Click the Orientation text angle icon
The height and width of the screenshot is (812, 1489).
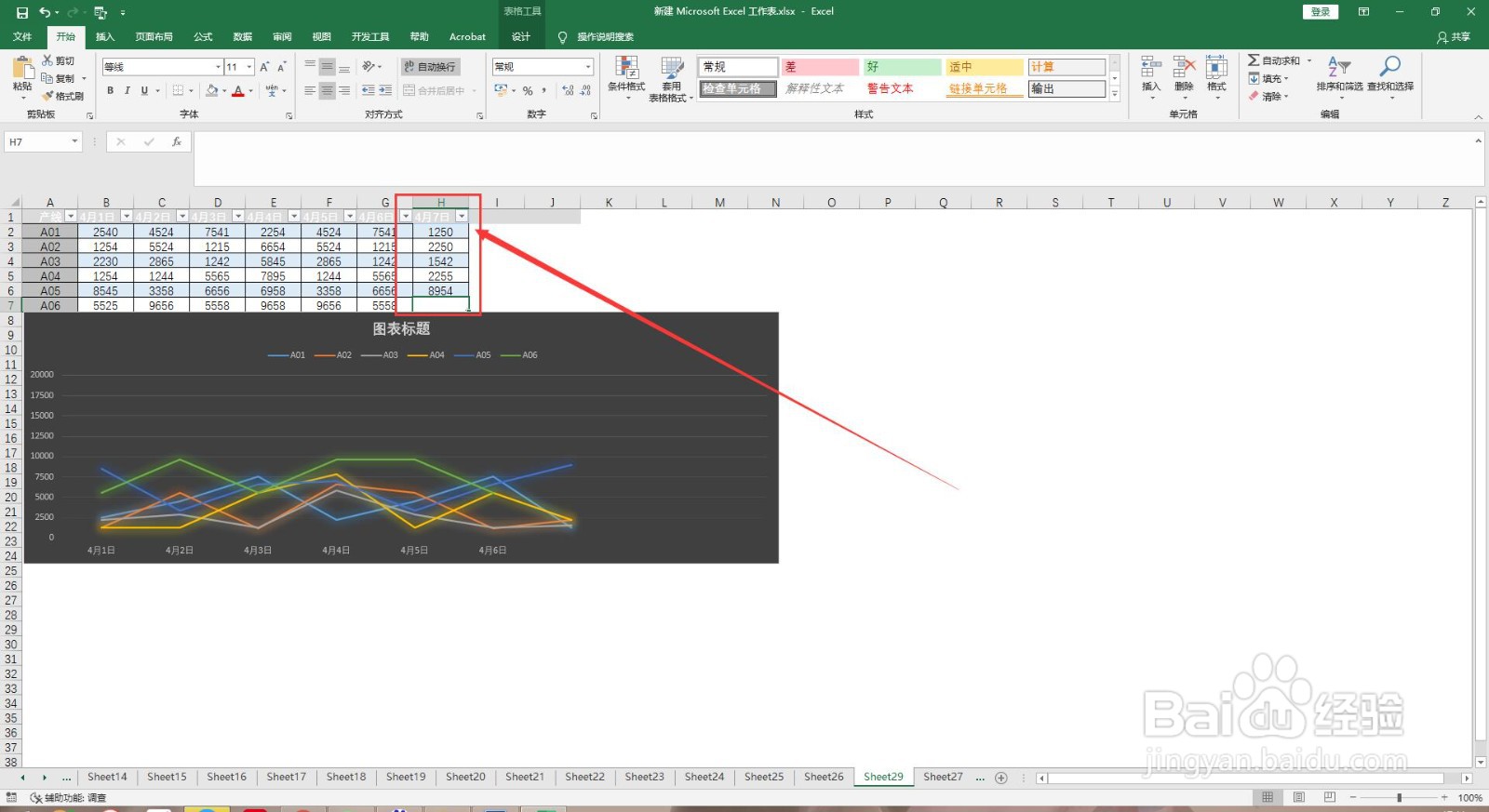click(x=369, y=67)
